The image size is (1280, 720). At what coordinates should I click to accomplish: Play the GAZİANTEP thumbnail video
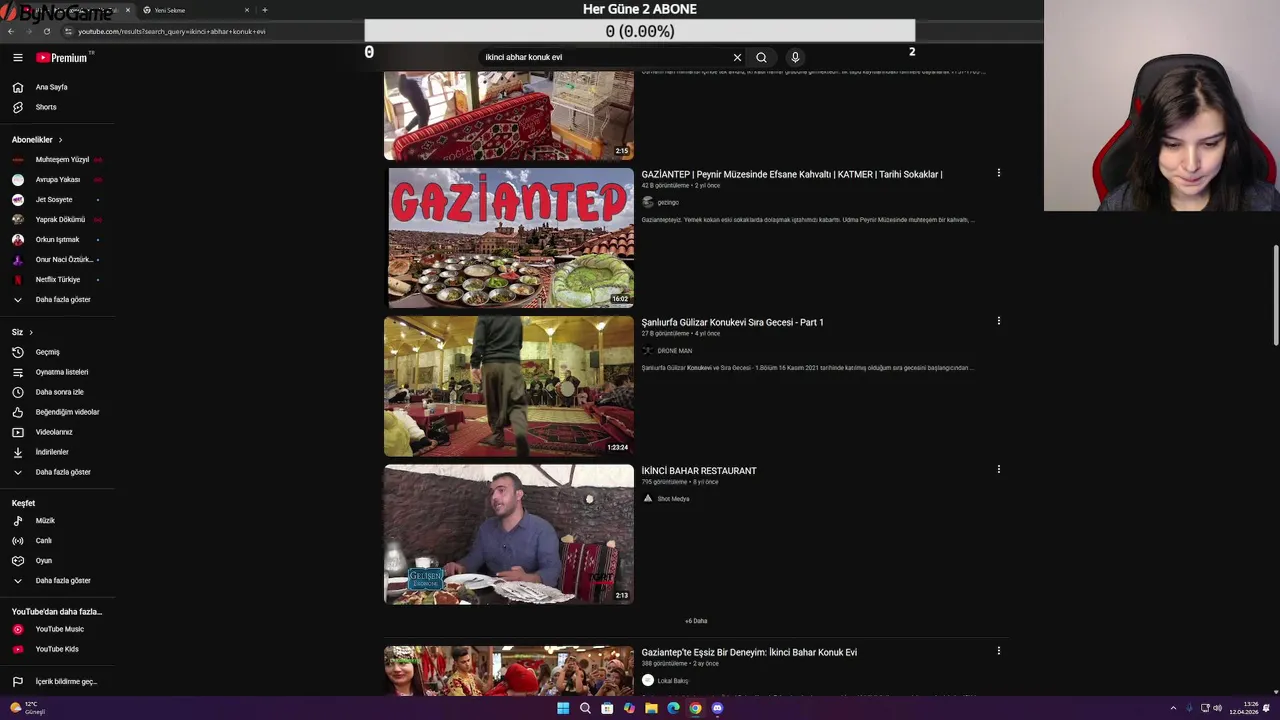point(509,238)
